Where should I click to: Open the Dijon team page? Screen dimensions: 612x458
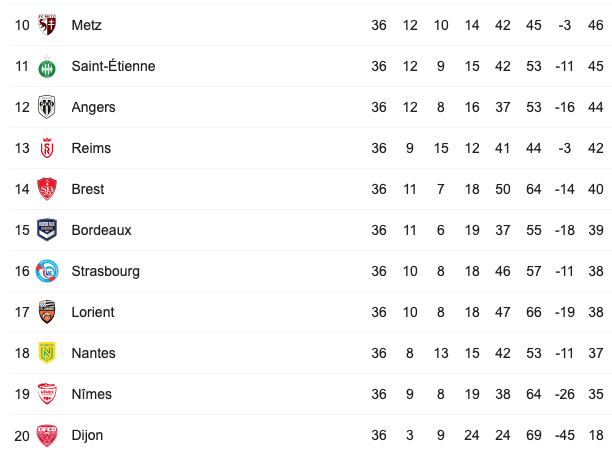click(87, 435)
